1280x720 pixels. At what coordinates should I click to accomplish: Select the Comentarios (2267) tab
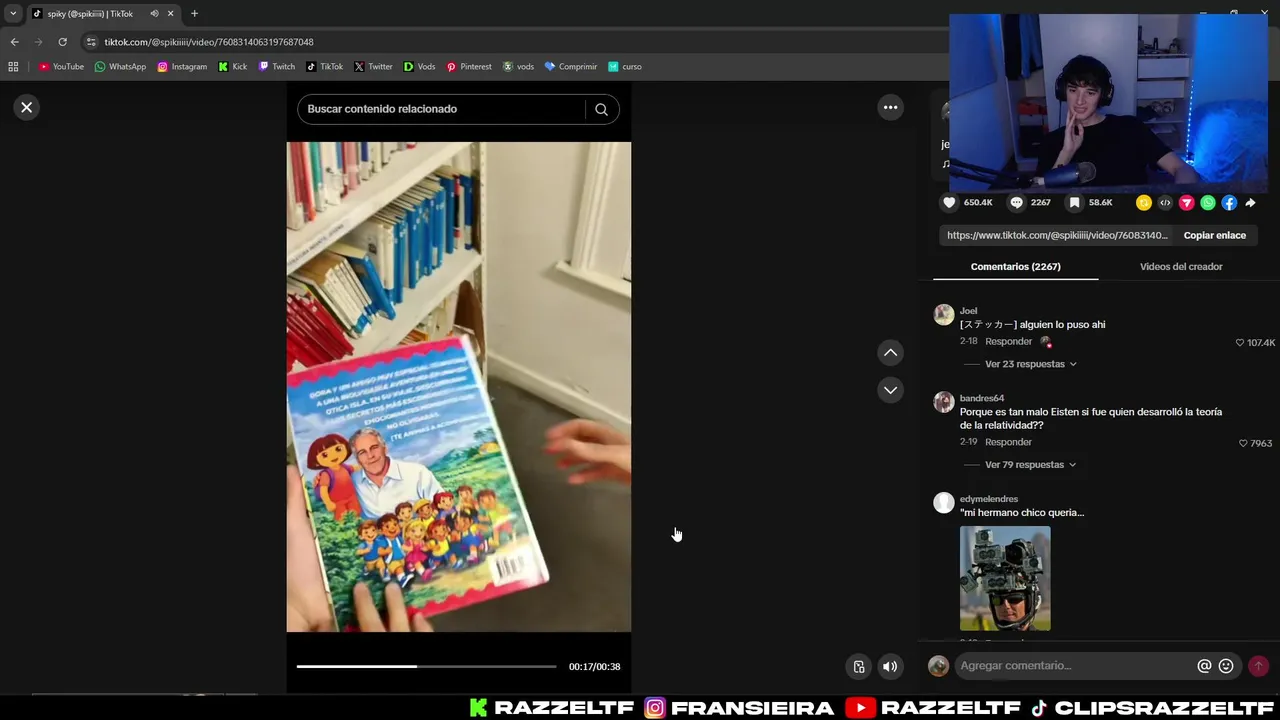tap(1015, 267)
